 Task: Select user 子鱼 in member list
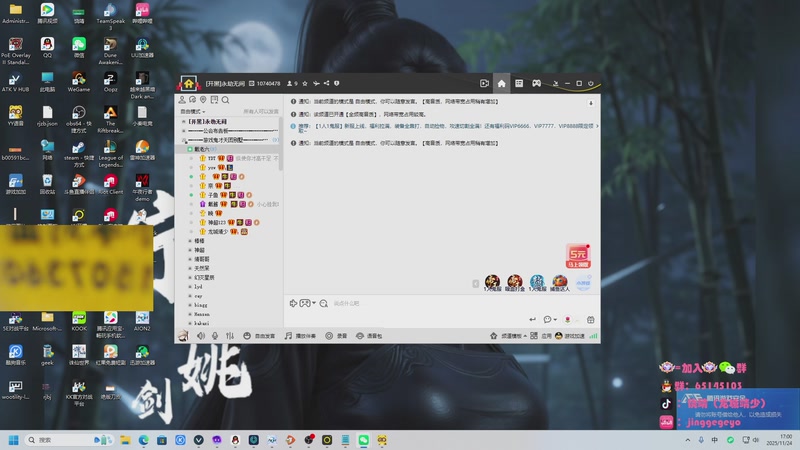213,195
